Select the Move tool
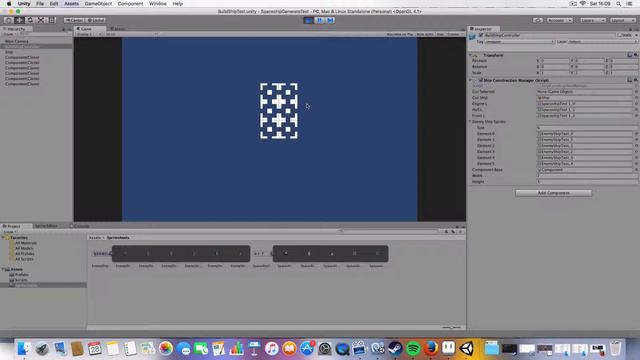The height and width of the screenshot is (360, 640). 19,20
